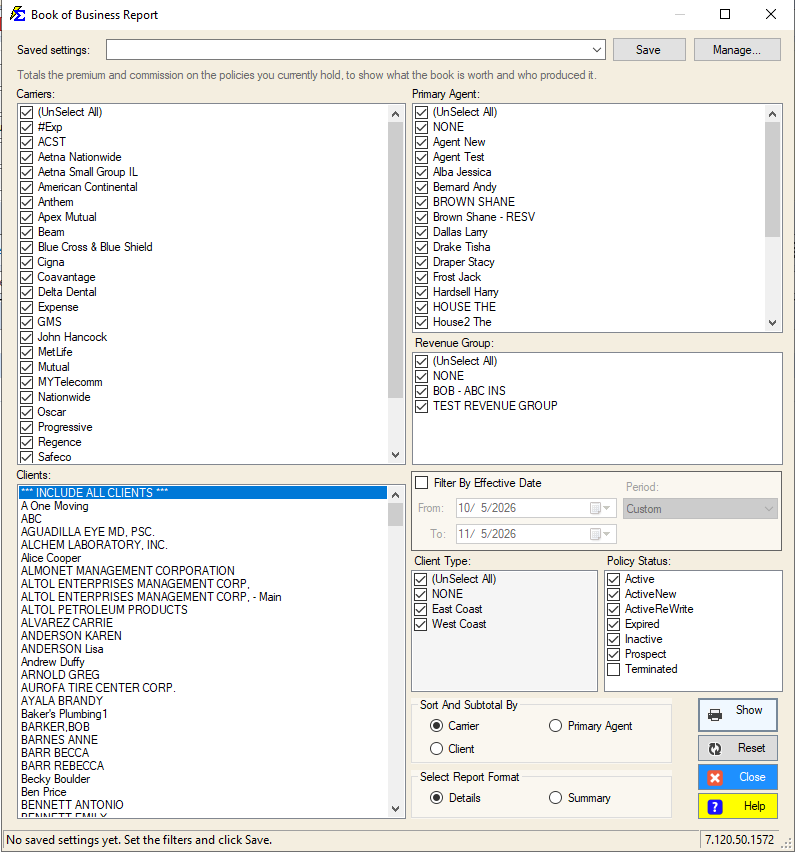Screen dimensions: 795x853
Task: Click Show to run the report
Action: [737, 715]
